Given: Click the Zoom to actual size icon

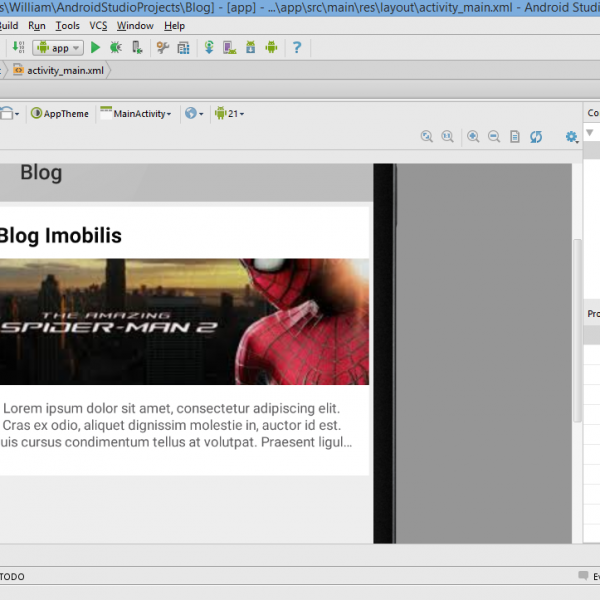Looking at the screenshot, I should point(447,137).
